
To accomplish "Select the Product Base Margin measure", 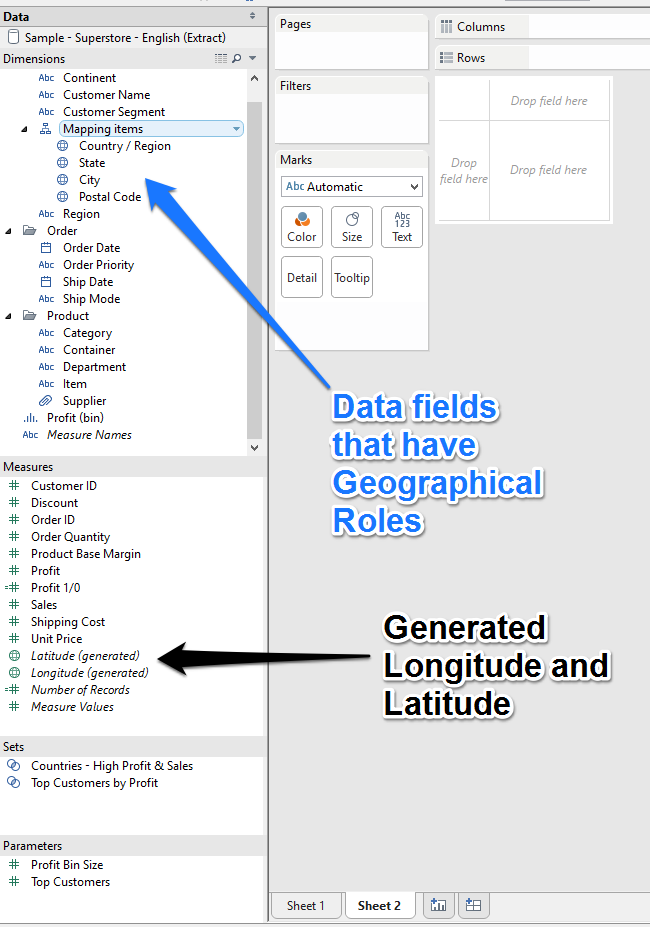I will tap(86, 554).
